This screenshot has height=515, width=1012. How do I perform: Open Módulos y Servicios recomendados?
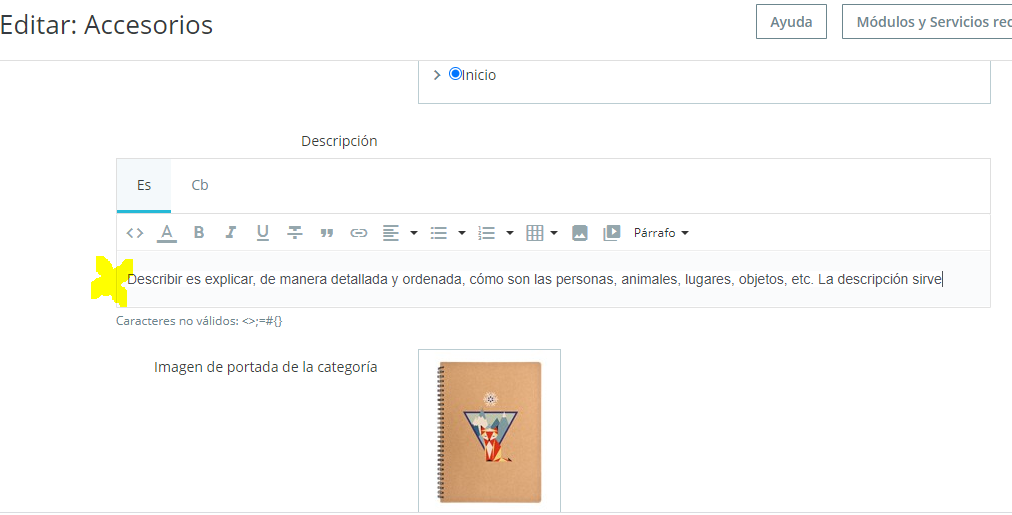pos(927,22)
